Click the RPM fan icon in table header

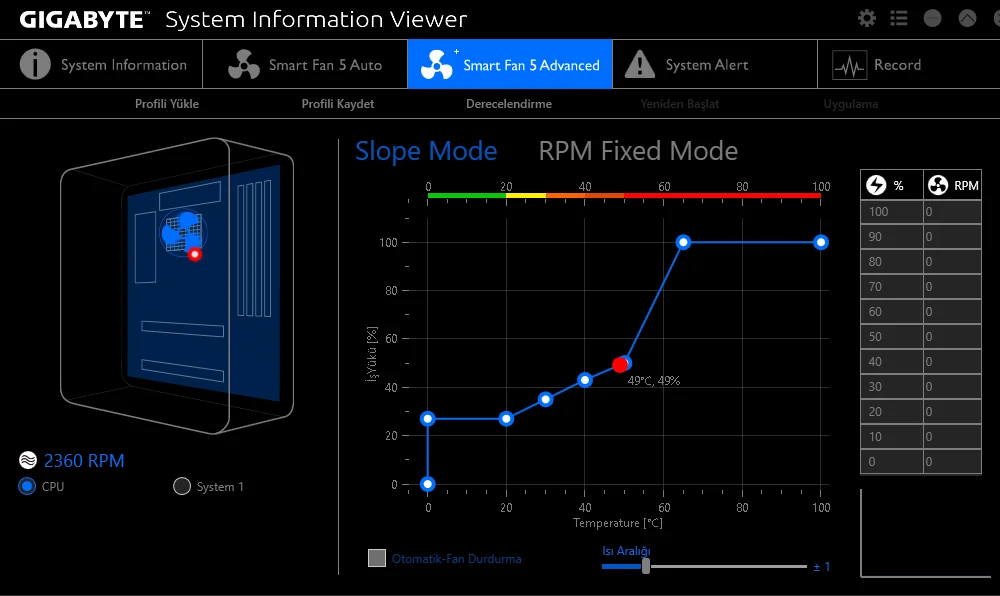tap(938, 185)
